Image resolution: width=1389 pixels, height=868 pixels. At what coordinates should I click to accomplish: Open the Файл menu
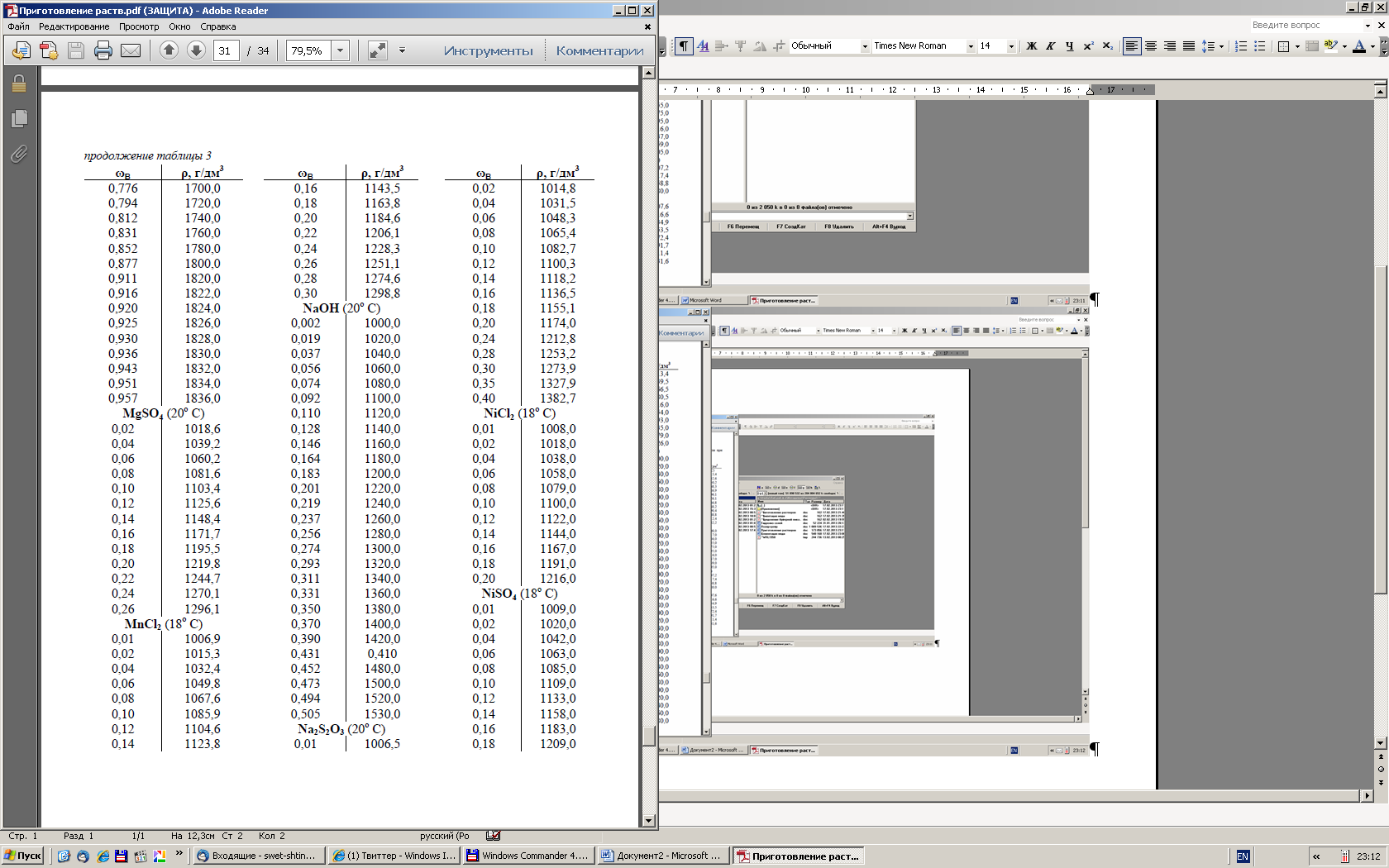[x=18, y=26]
